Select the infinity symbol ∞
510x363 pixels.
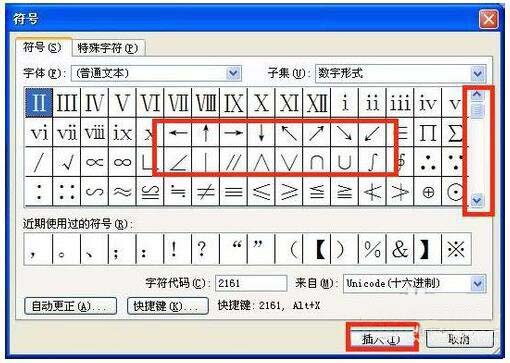(122, 162)
